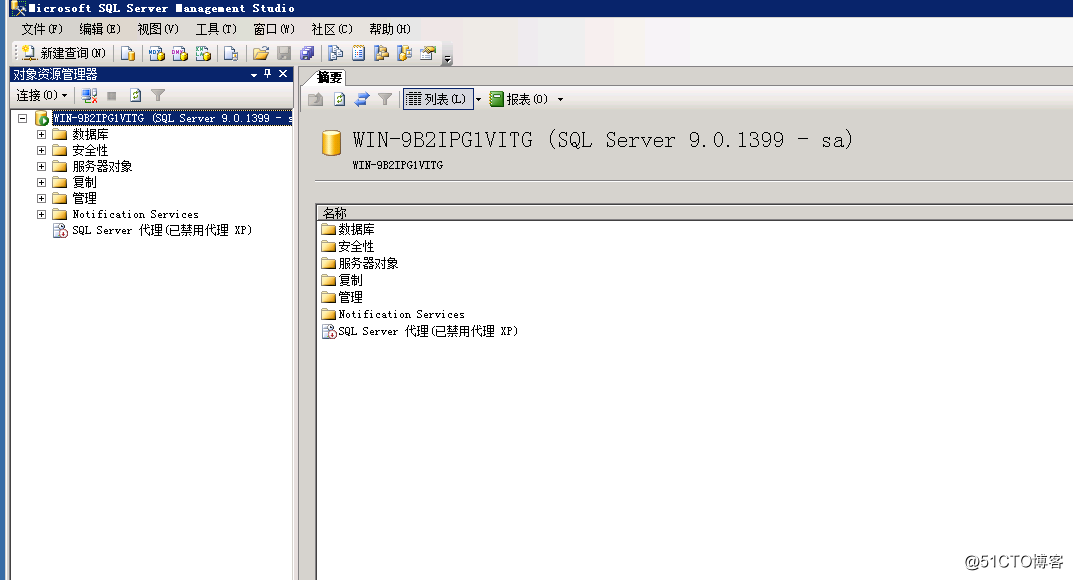Switch to the 摘要 tab
This screenshot has width=1073, height=580.
pyautogui.click(x=329, y=77)
